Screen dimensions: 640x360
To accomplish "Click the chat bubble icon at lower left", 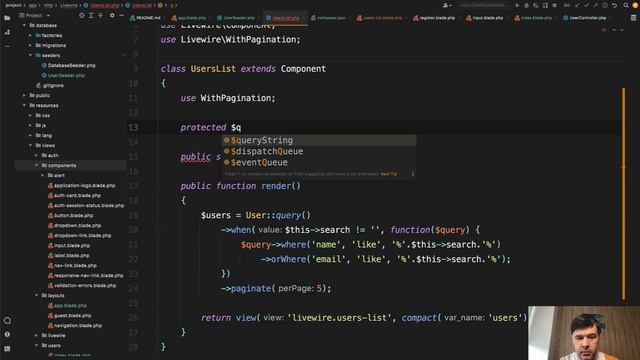I will [x=7, y=320].
